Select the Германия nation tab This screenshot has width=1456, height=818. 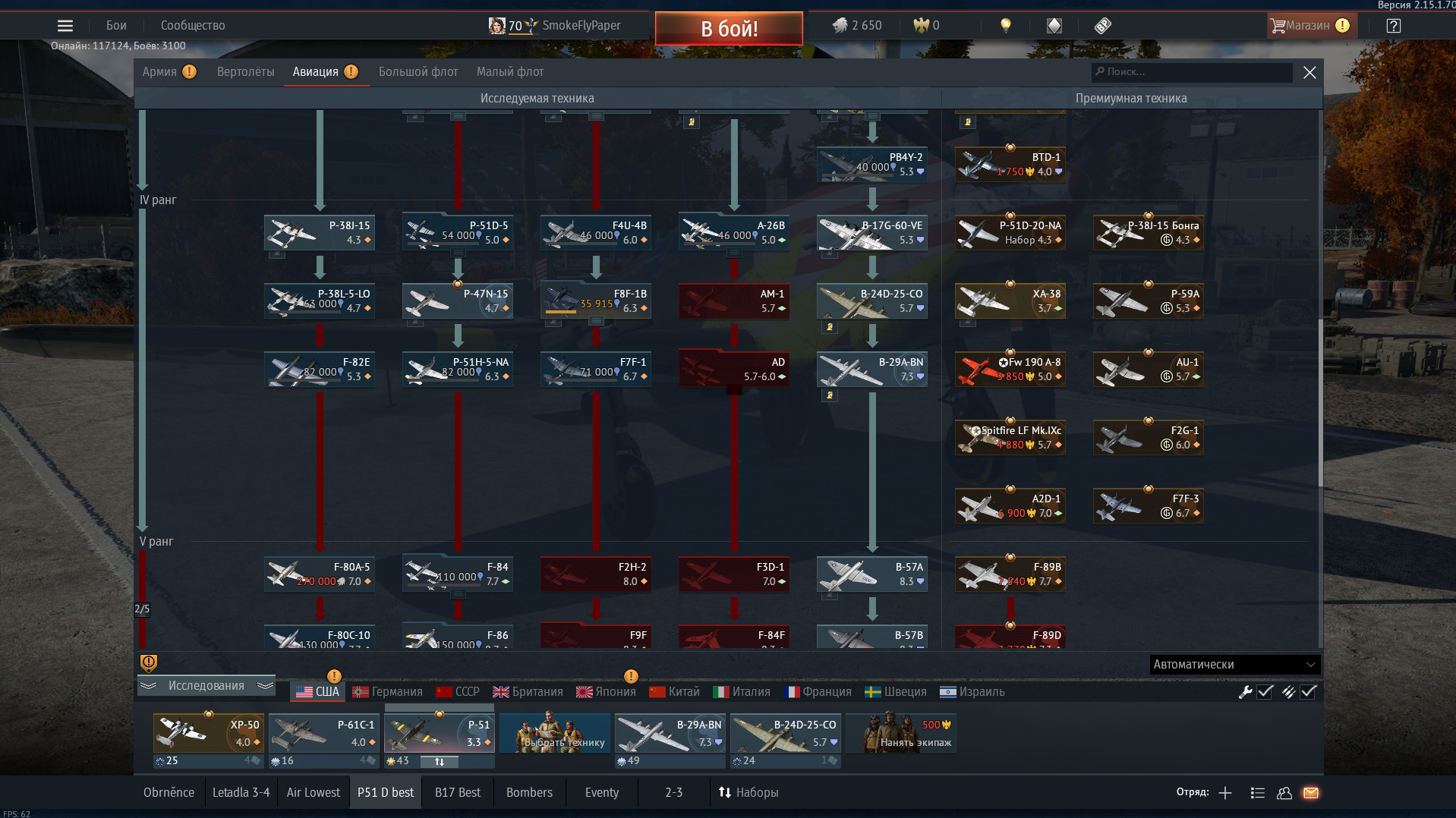387,691
